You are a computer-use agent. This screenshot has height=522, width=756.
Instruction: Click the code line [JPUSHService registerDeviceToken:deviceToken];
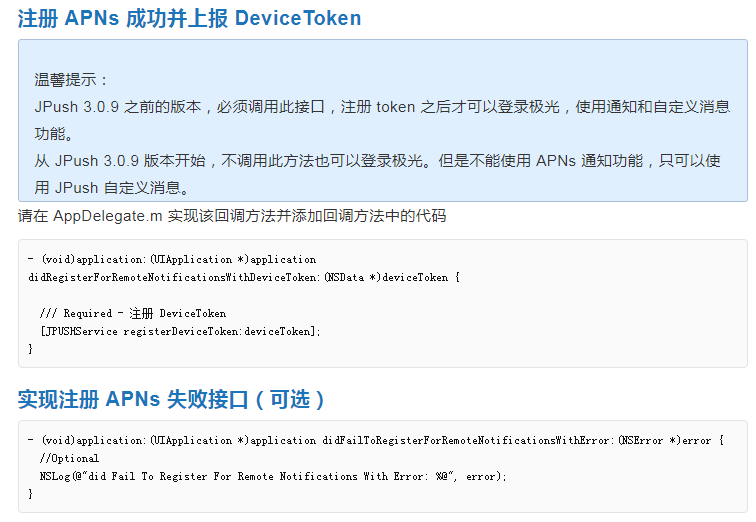coord(180,332)
